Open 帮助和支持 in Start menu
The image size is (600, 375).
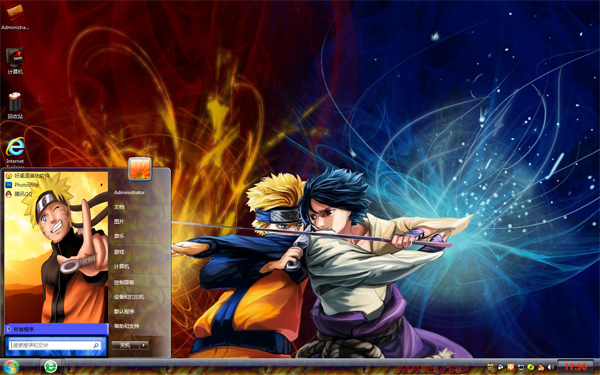(x=126, y=326)
